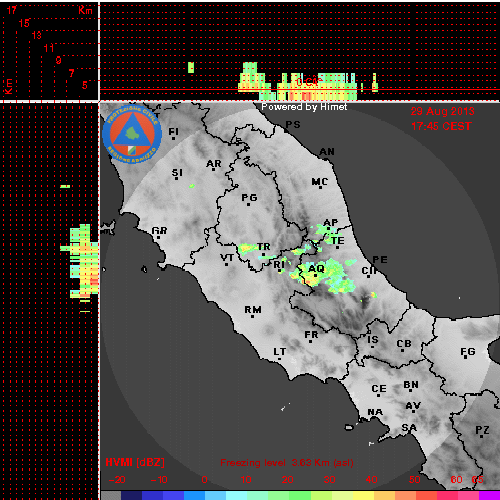Click the Protezione Civile Abruzzo logo
Screen dimensions: 500x500
click(132, 134)
